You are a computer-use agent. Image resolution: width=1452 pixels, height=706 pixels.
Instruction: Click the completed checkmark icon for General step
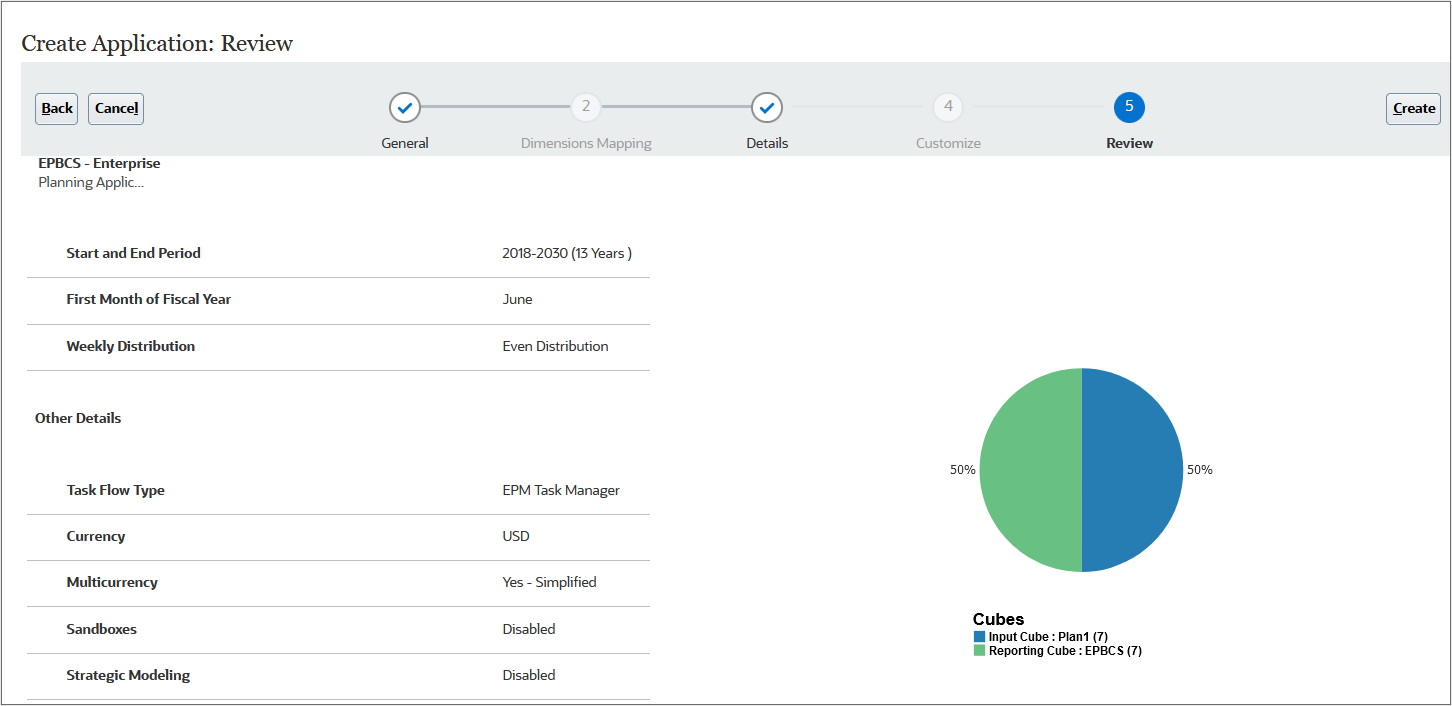point(405,107)
